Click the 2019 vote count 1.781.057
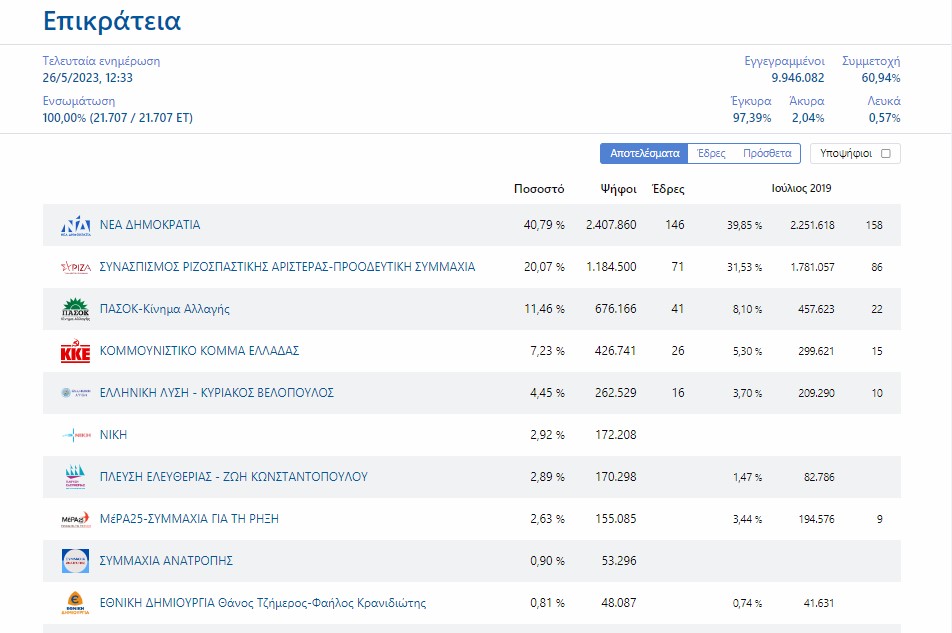 812,267
